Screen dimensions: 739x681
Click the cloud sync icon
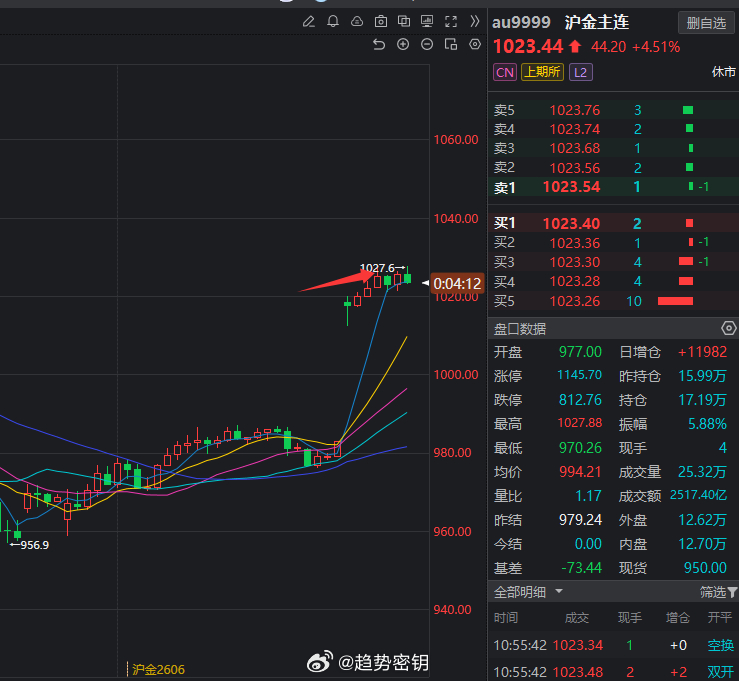tap(357, 21)
